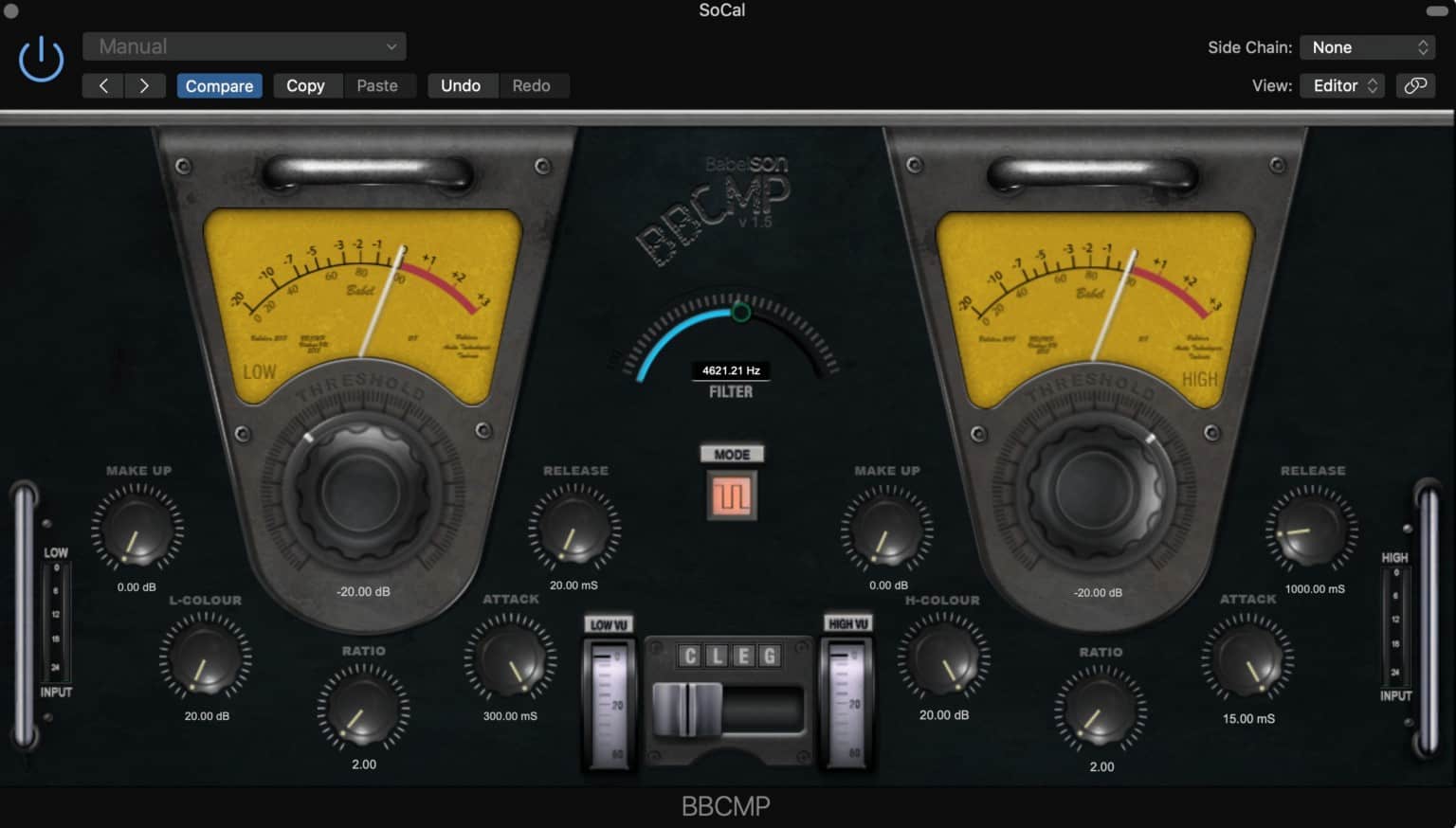Click the high band MAKE UP knob
The image size is (1456, 828).
[x=886, y=529]
